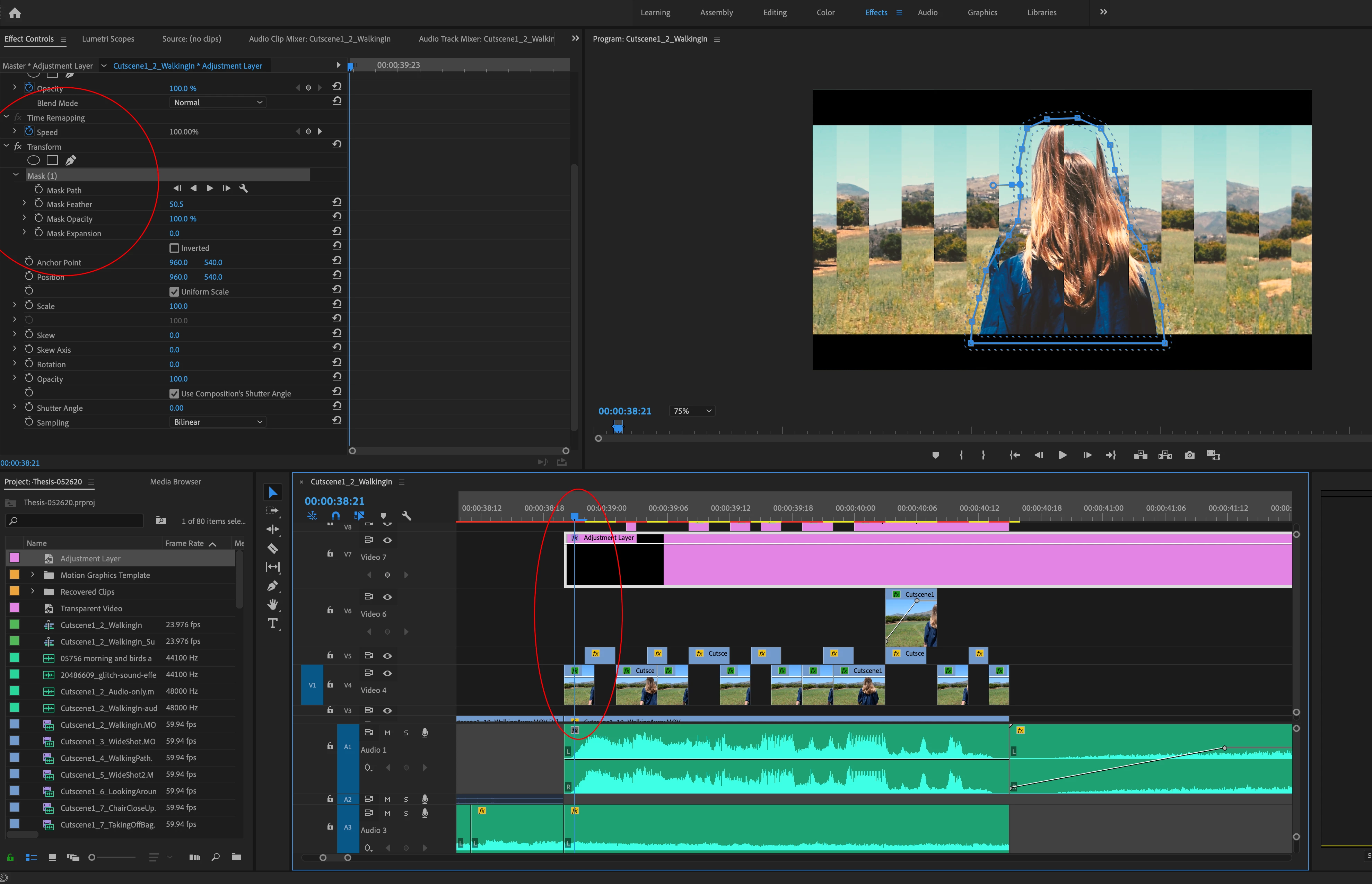Create ellipse mask under Transform

pyautogui.click(x=34, y=161)
